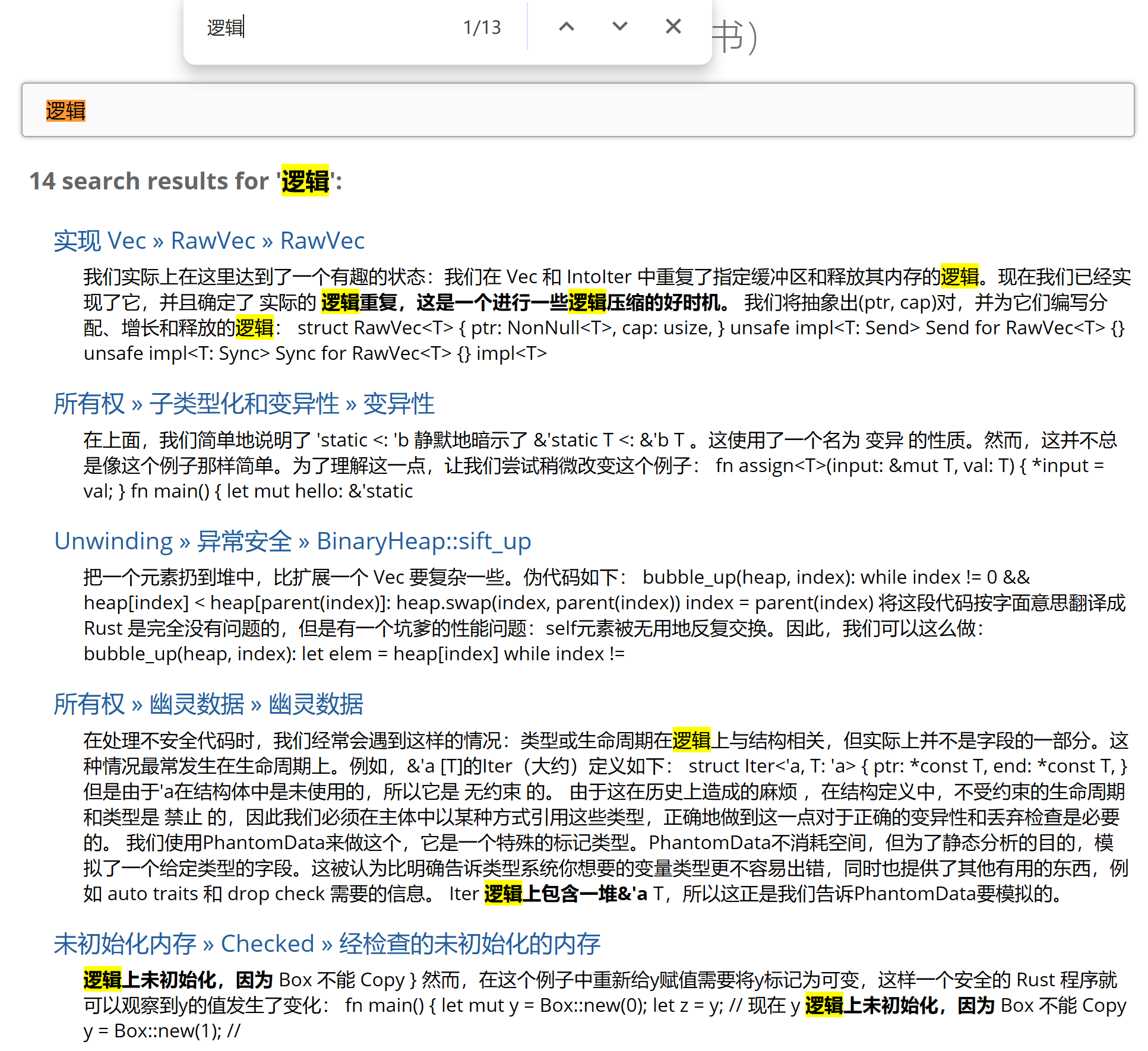This screenshot has width=1148, height=1051.
Task: Open result 所有权 » 子类型化和变异性 » 变异性
Action: tap(244, 404)
